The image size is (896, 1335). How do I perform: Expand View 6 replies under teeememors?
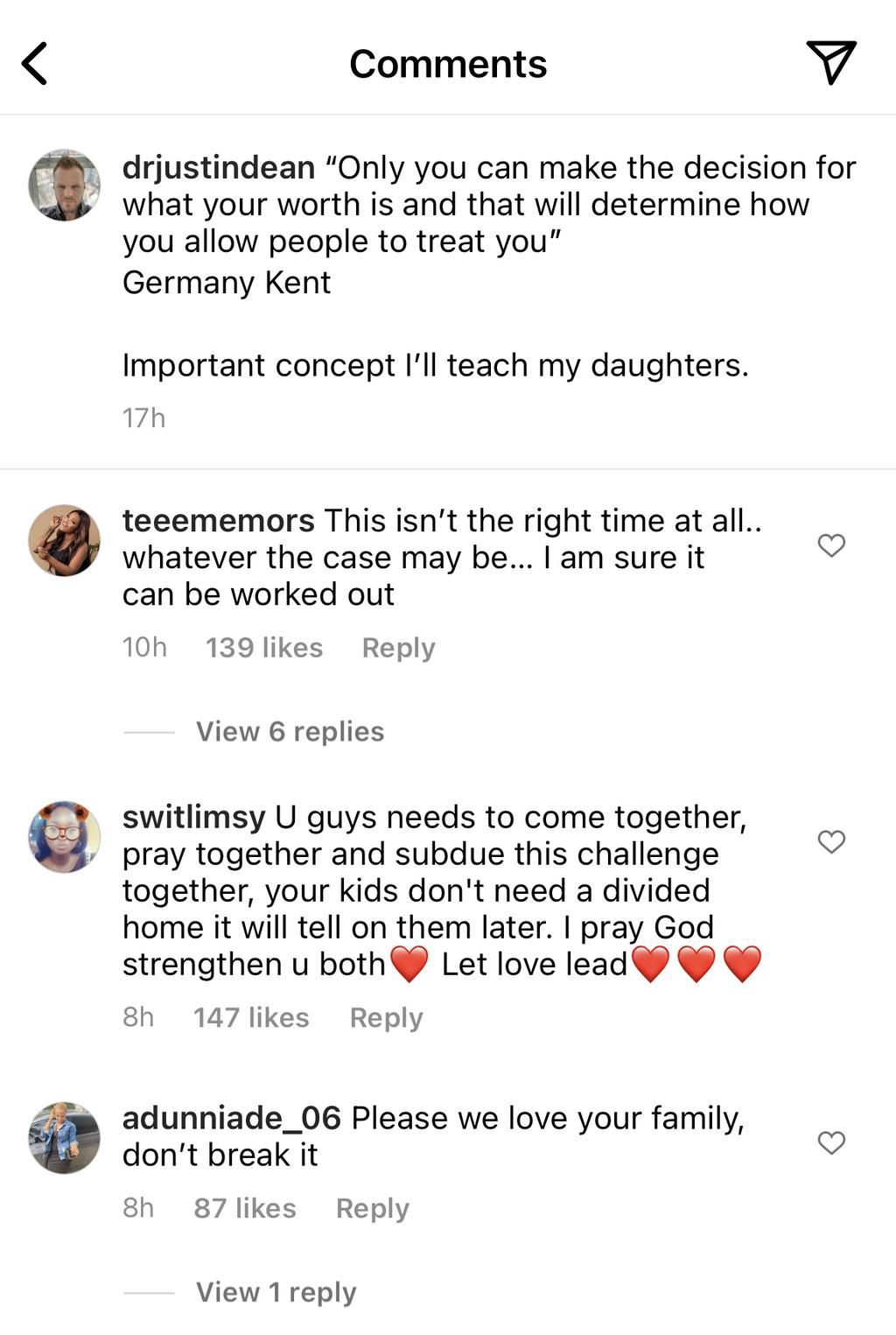(x=290, y=731)
